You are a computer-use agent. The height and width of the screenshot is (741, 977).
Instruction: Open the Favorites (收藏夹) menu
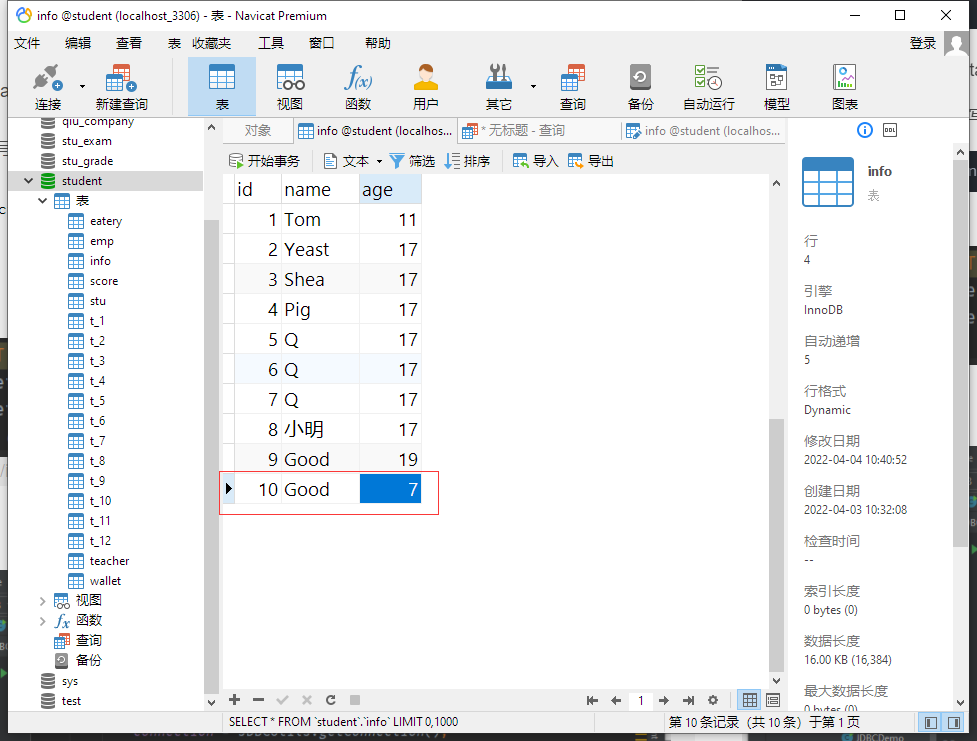(x=211, y=43)
